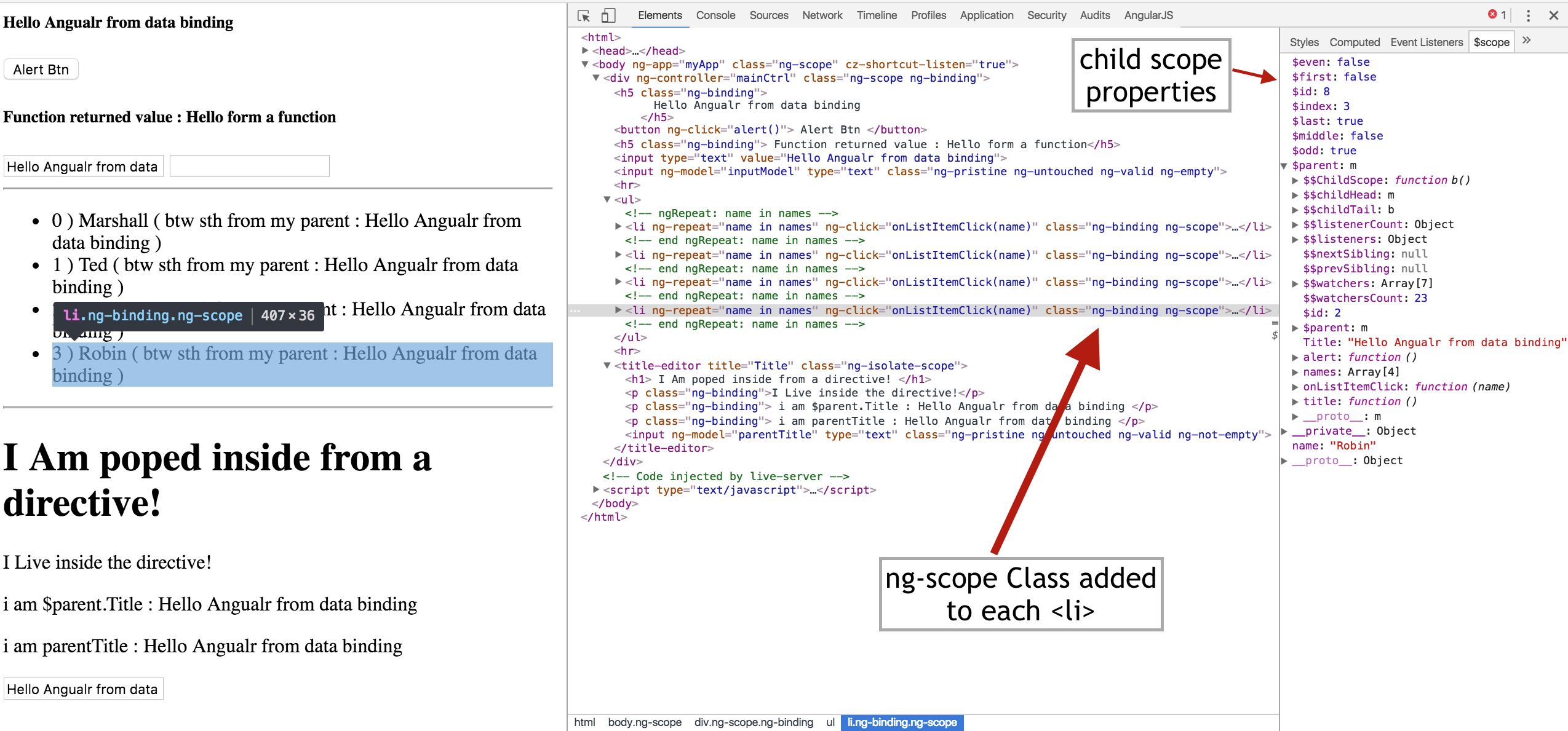This screenshot has width=1568, height=731.
Task: Open the Timeline tab
Action: click(877, 15)
